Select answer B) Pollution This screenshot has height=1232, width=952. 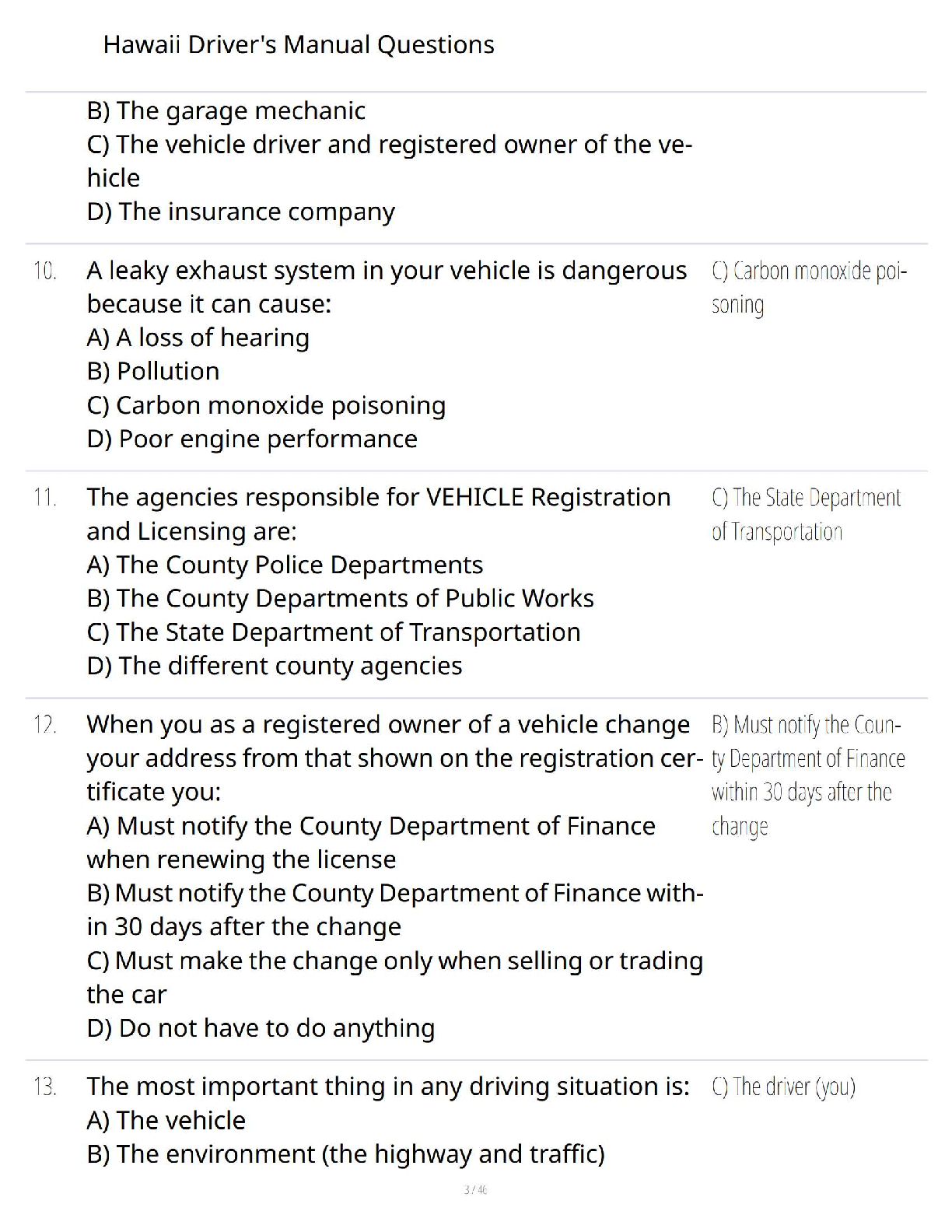point(153,371)
